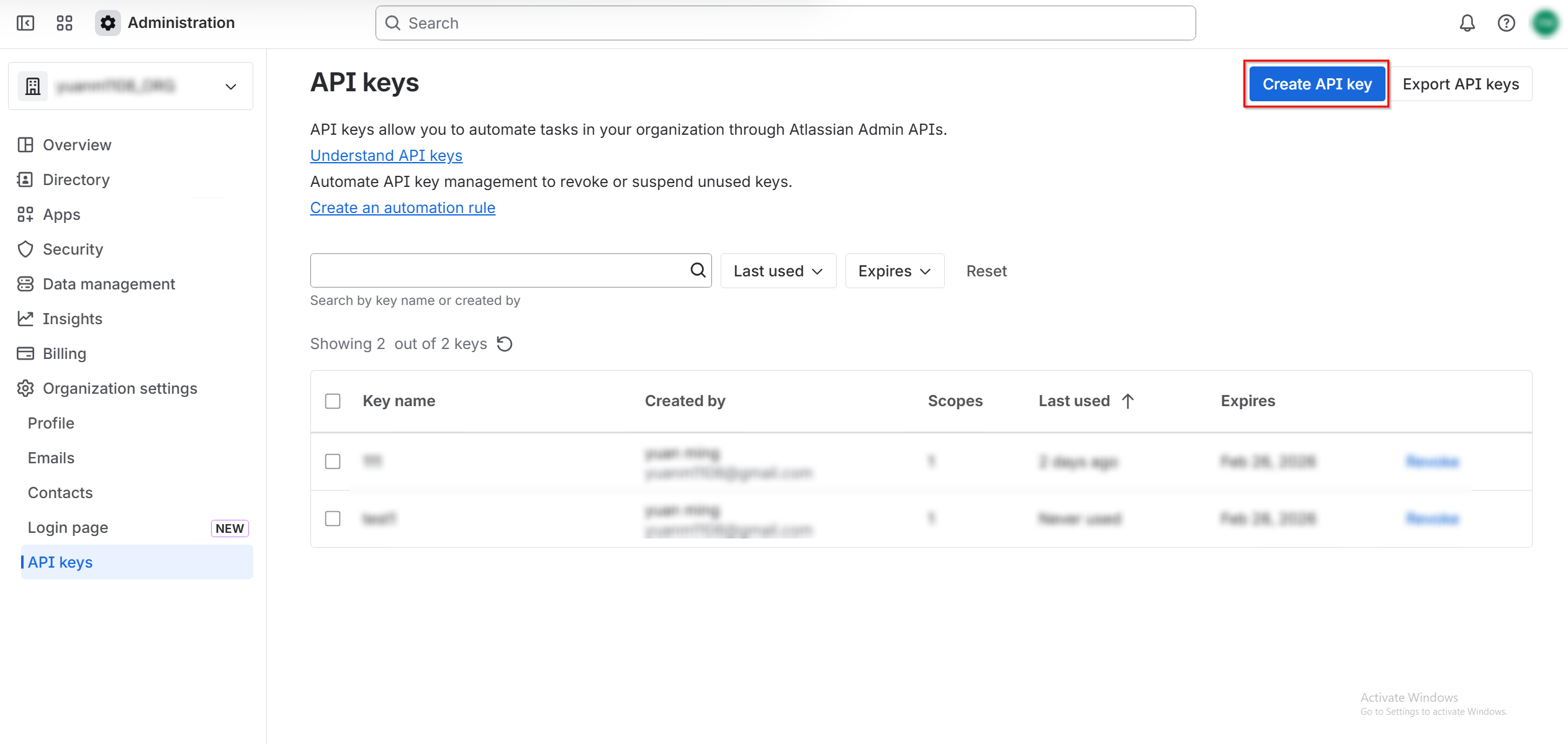Click the key name search field
Screen dimensions: 1568x744
click(497, 271)
